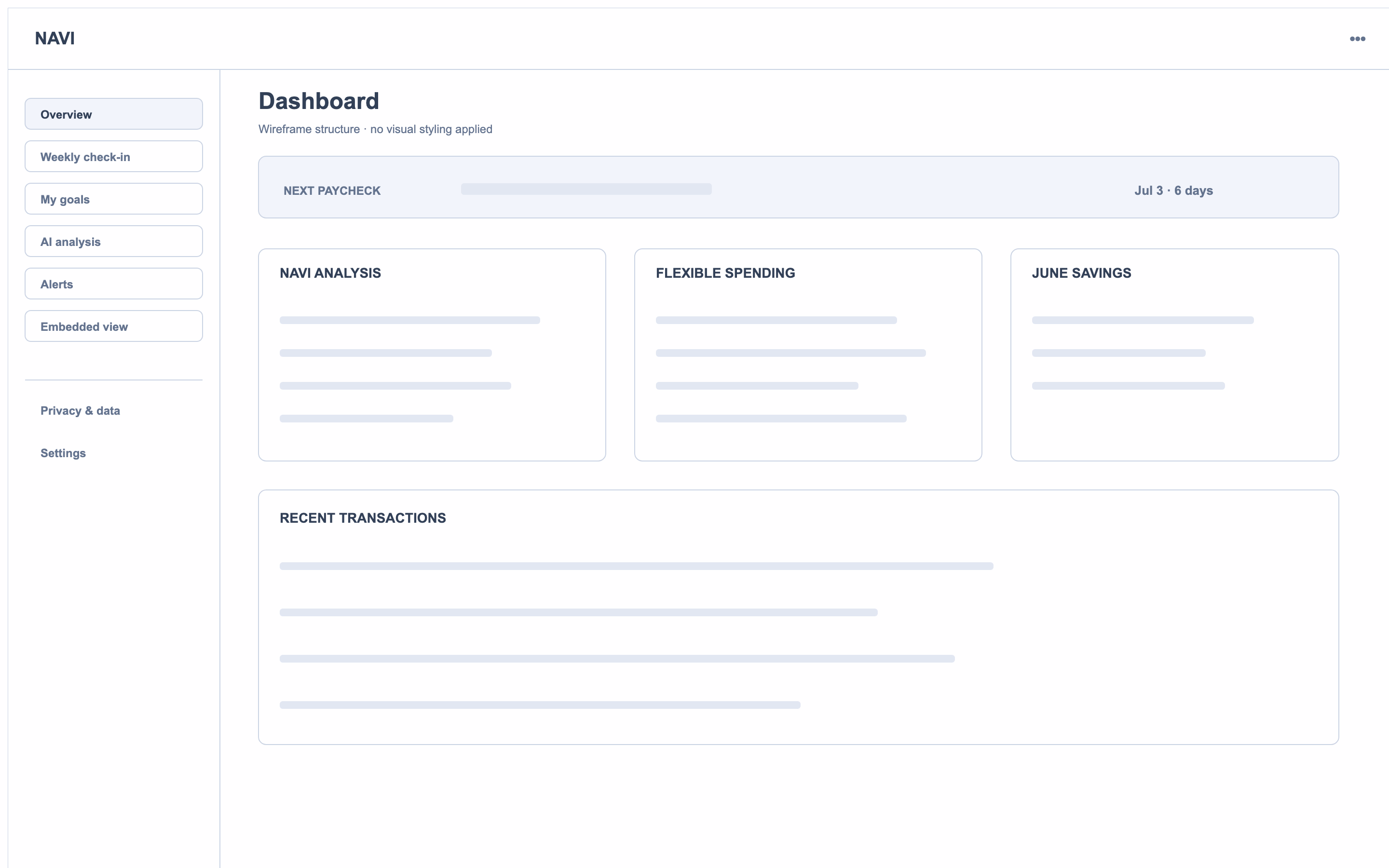
Task: Open the Privacy & data link
Action: (81, 410)
